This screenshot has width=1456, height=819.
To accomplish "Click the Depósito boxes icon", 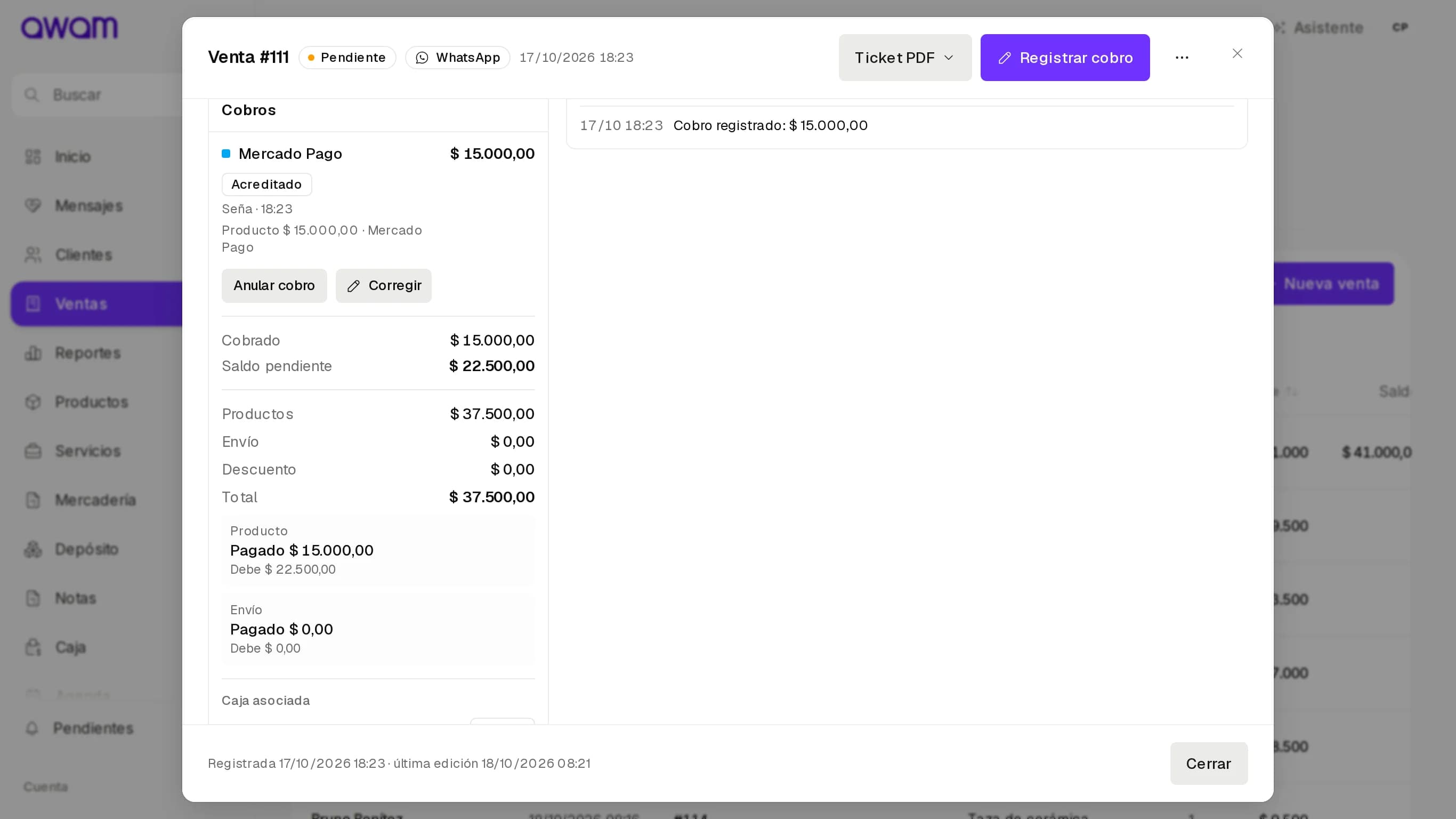I will pos(33,549).
